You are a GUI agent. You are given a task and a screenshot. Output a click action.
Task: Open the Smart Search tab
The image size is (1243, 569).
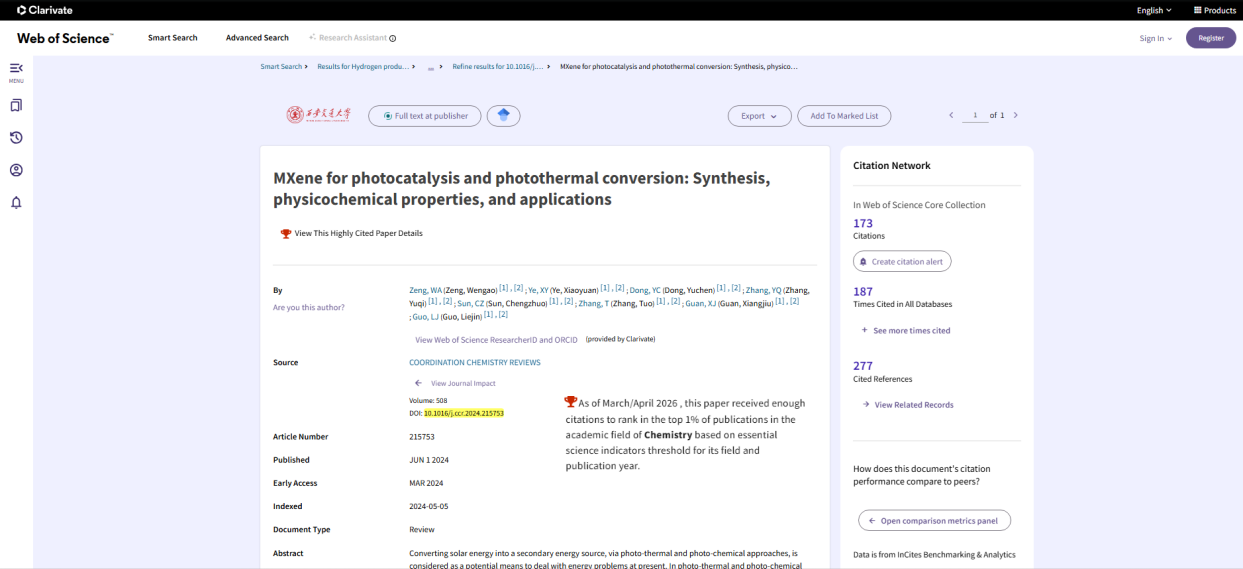click(x=173, y=38)
